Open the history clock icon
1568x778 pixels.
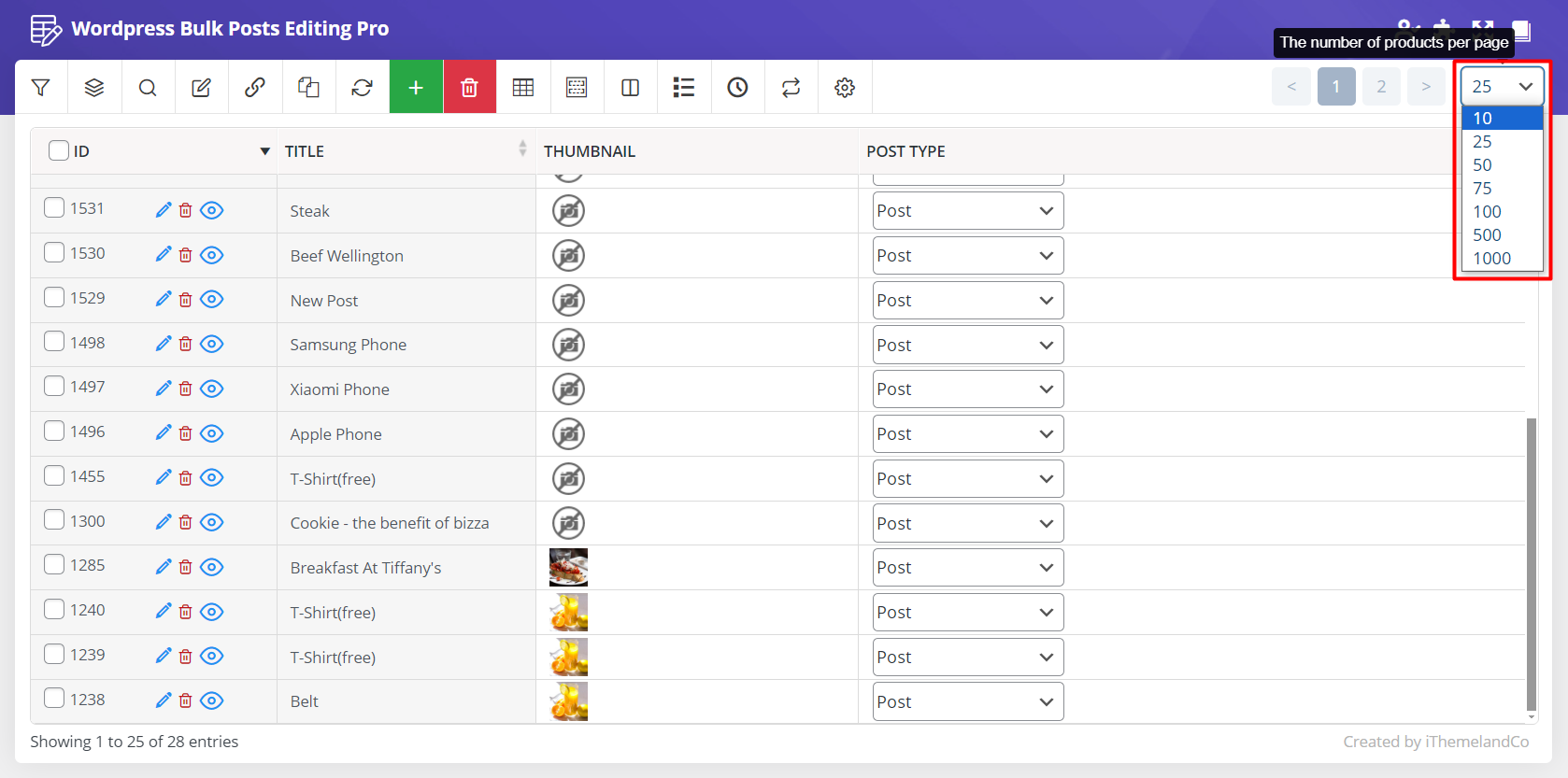737,87
